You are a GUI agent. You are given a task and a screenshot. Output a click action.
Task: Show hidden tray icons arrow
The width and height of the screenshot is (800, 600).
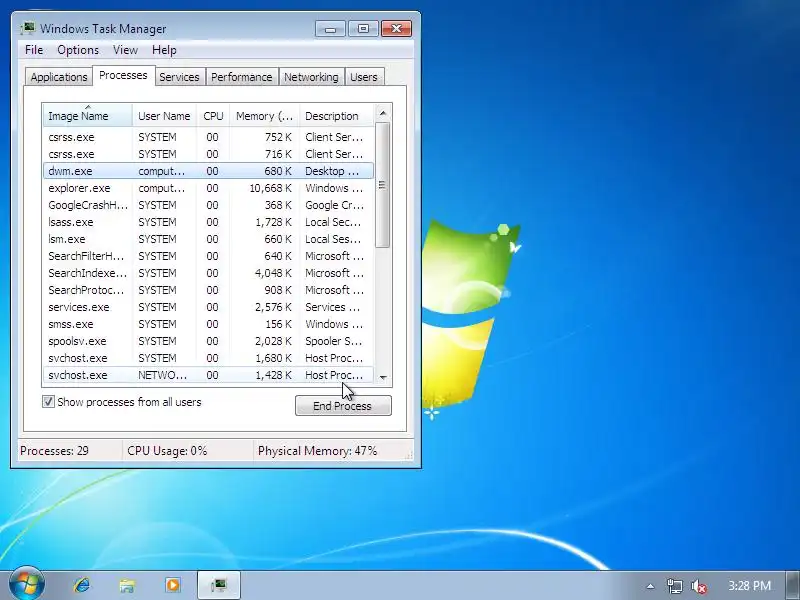coord(651,586)
